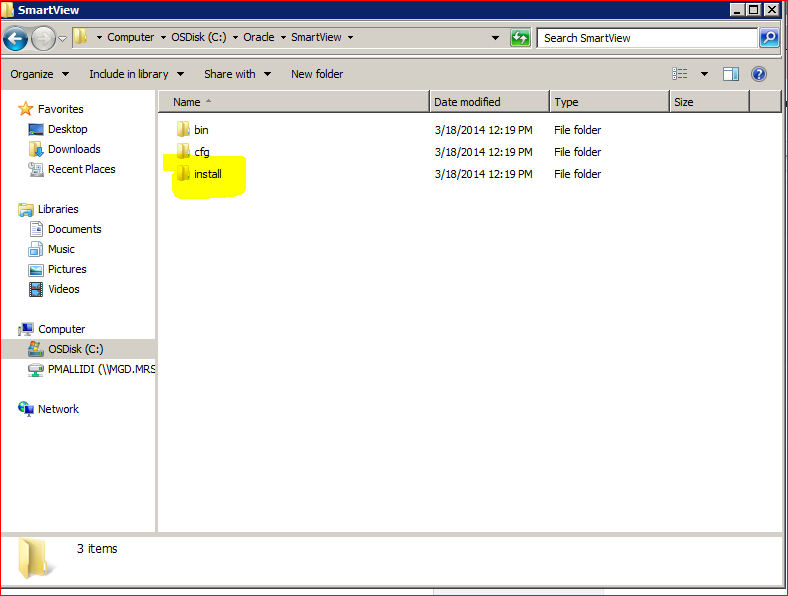Screen dimensions: 788x596
Task: Open the Include in library menu
Action: point(137,74)
